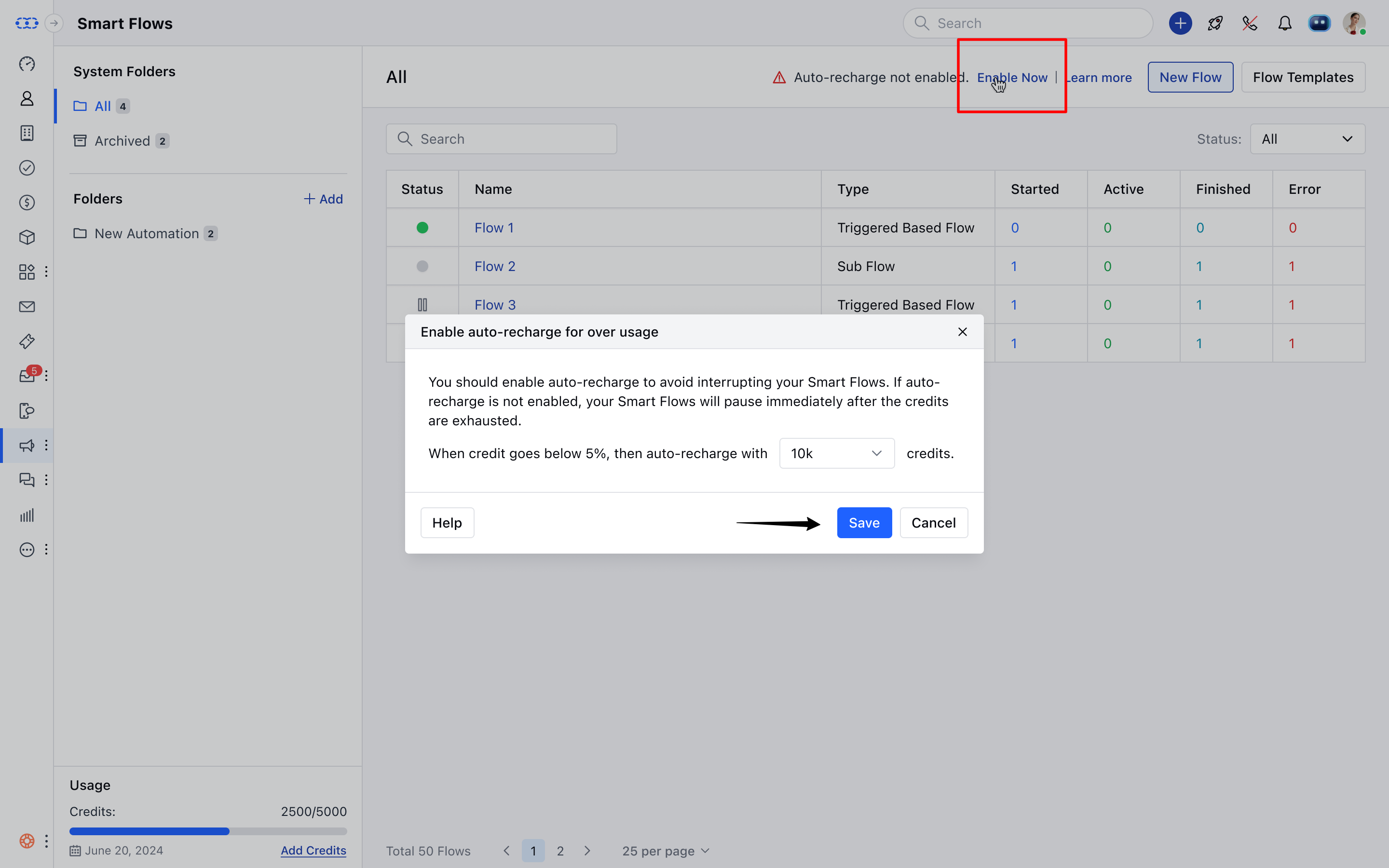Screen dimensions: 1389x868
Task: Click the rocket icon in top bar
Action: pyautogui.click(x=1215, y=24)
